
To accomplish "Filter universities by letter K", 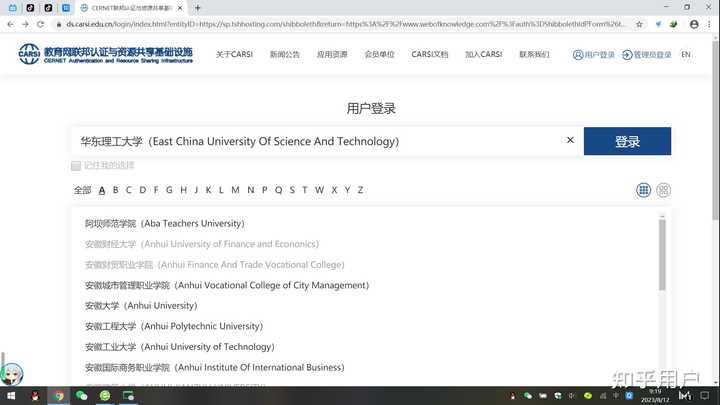I will point(208,190).
